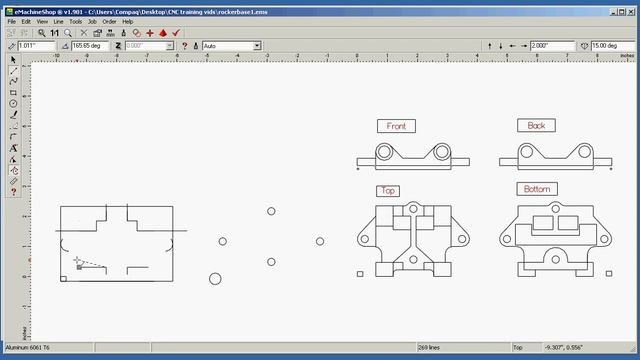This screenshot has height=360, width=640.
Task: Open the Tools menu
Action: coord(76,22)
